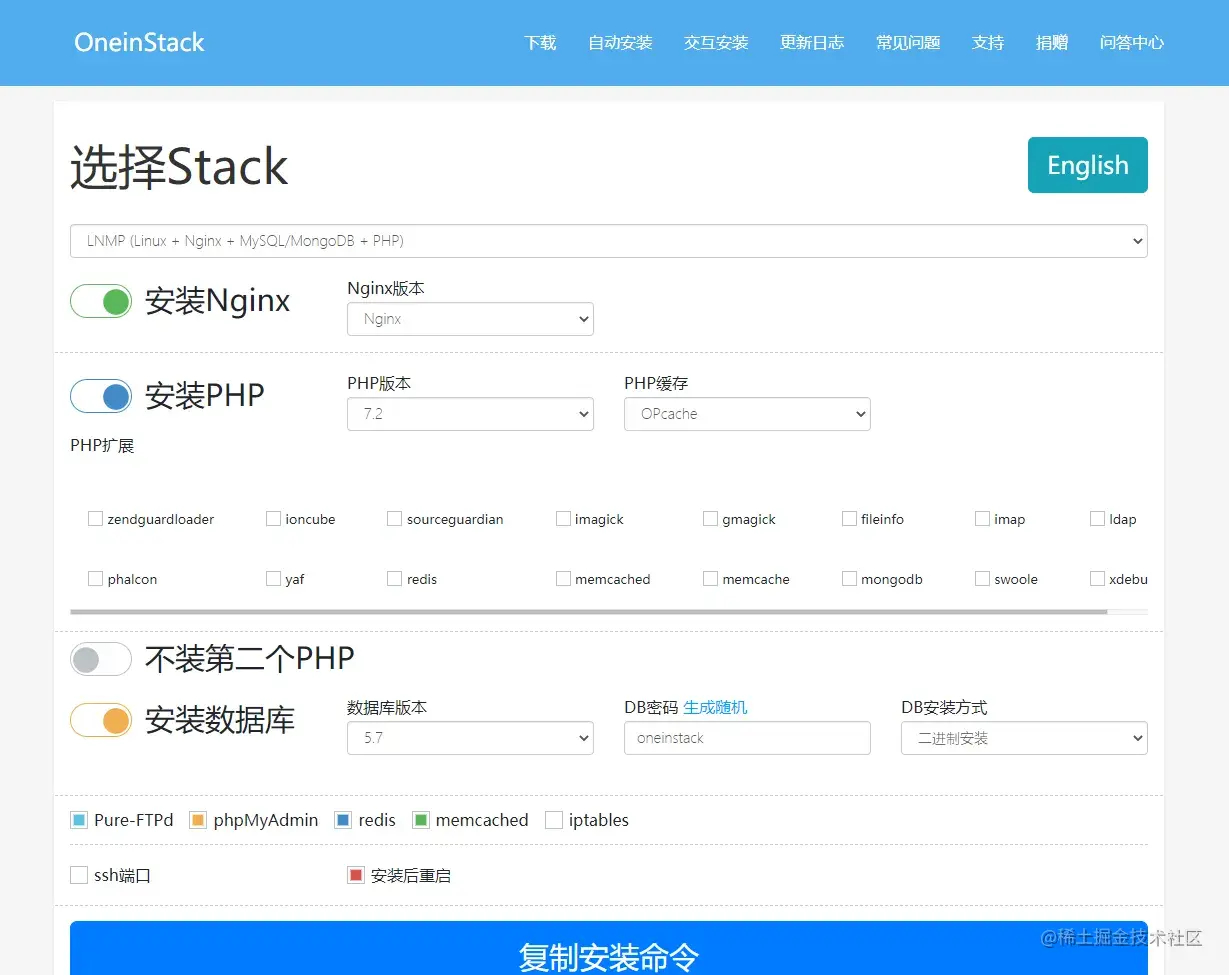Check the swoole extension
Screen dimensions: 1229x975
pos(982,579)
